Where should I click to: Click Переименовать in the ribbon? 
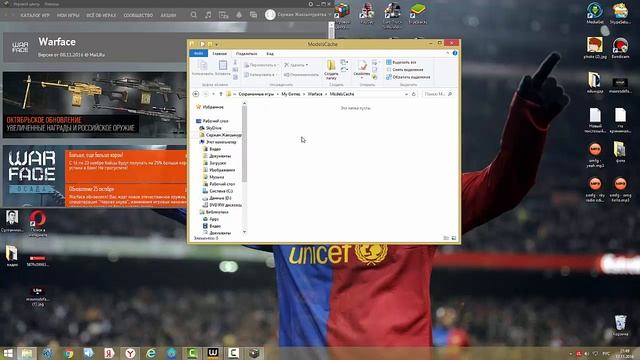301,75
